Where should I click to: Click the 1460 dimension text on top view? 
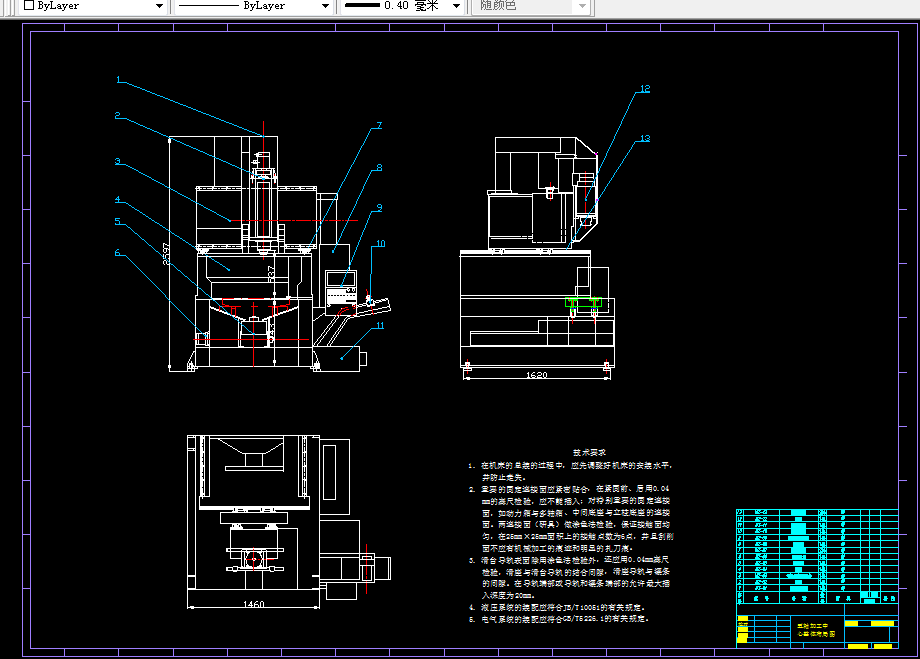click(x=253, y=604)
